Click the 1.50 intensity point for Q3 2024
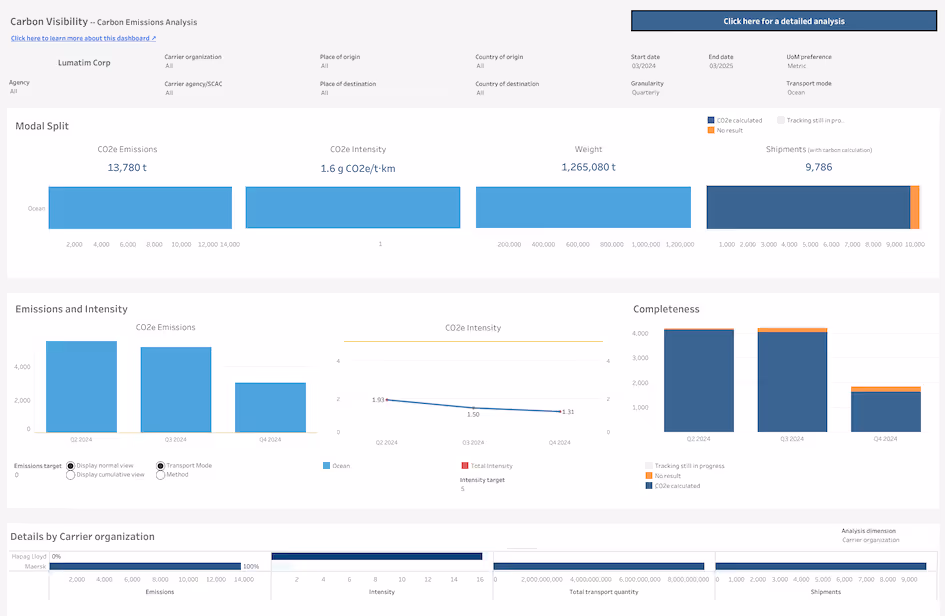 coord(473,408)
